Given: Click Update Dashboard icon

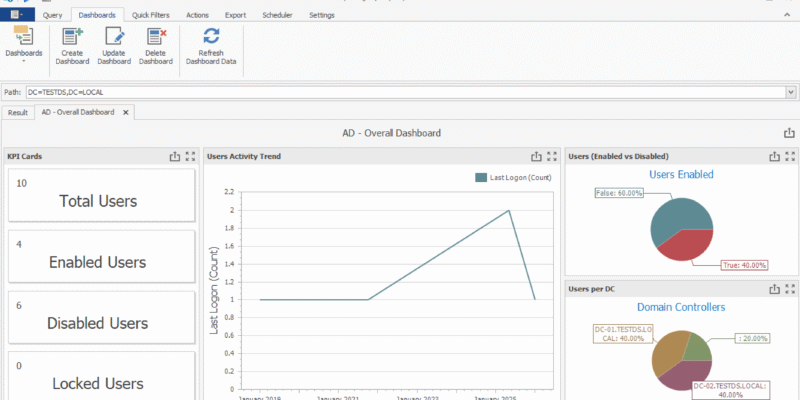Looking at the screenshot, I should pos(114,36).
